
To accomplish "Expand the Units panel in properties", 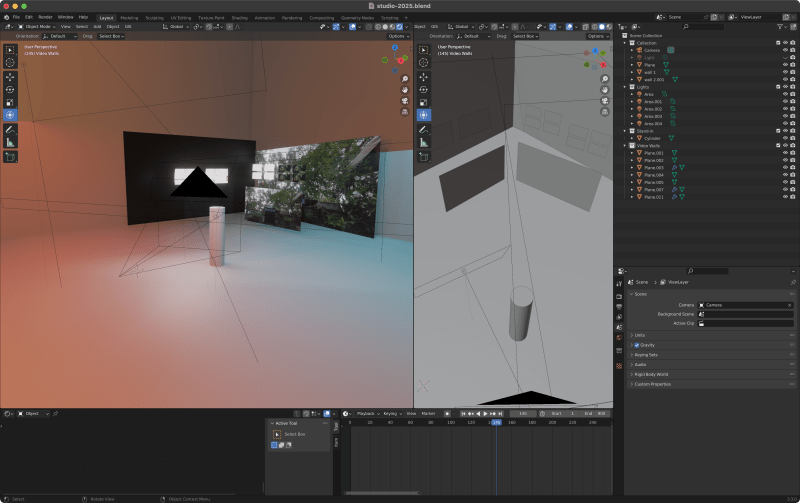I will pos(640,335).
